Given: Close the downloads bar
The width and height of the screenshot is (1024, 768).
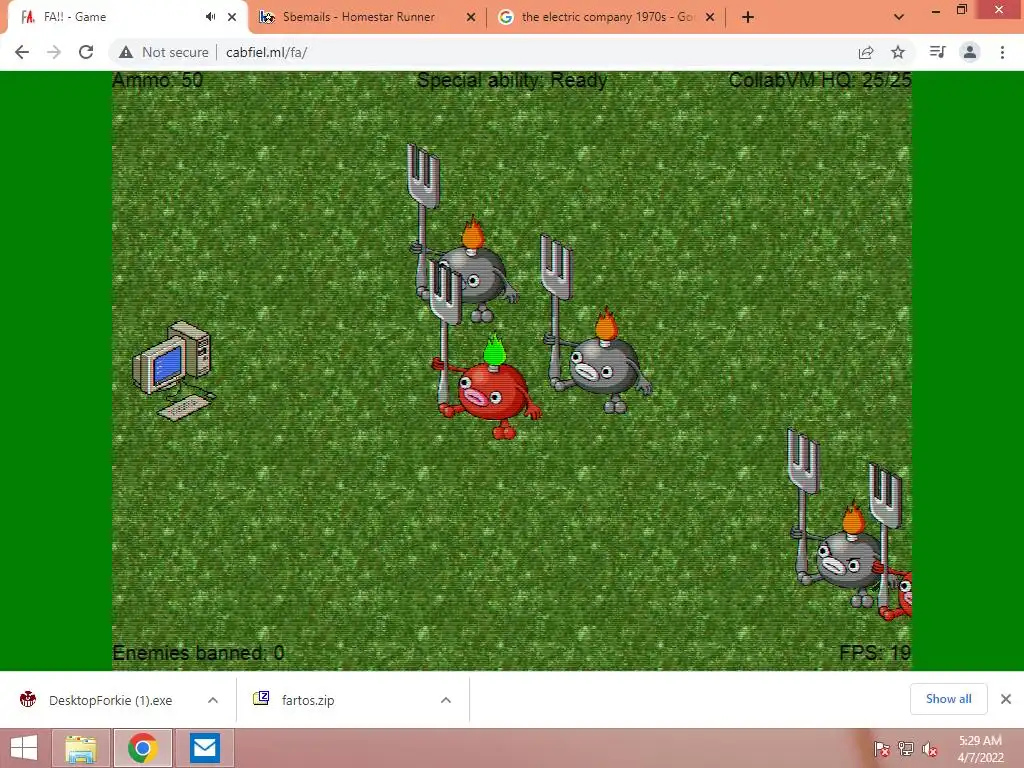Looking at the screenshot, I should coord(1006,699).
